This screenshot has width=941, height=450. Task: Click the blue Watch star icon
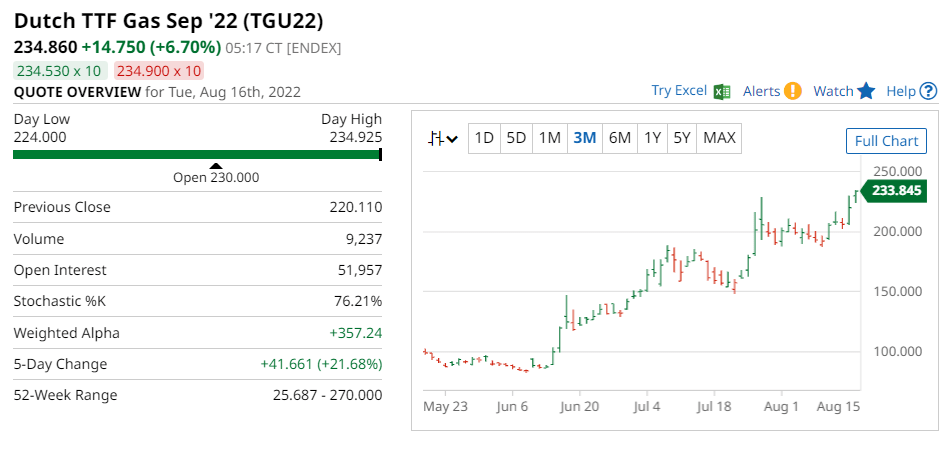click(866, 91)
